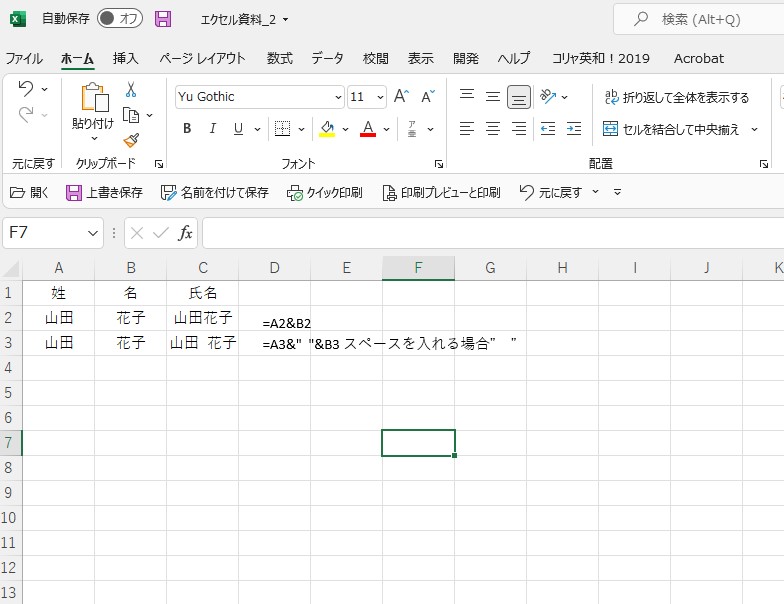
Task: Align text left
Action: click(x=467, y=128)
